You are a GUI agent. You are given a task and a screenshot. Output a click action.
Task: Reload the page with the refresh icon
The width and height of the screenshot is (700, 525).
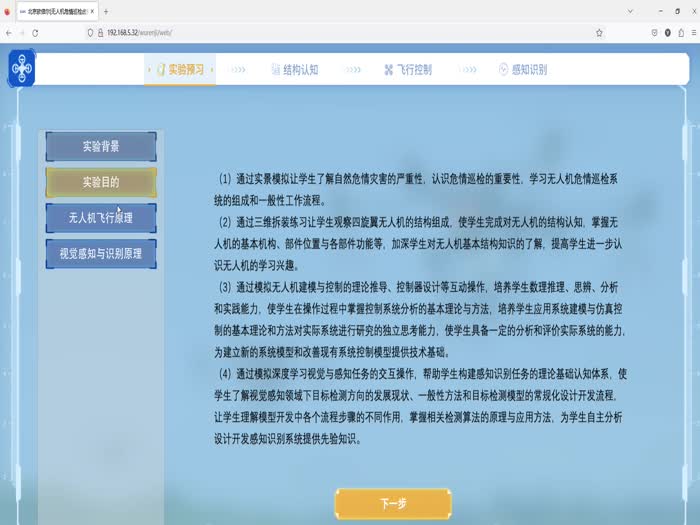35,32
